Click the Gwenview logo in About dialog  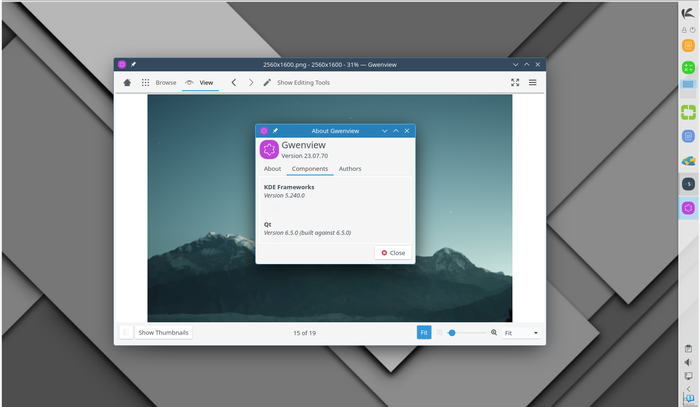point(269,150)
